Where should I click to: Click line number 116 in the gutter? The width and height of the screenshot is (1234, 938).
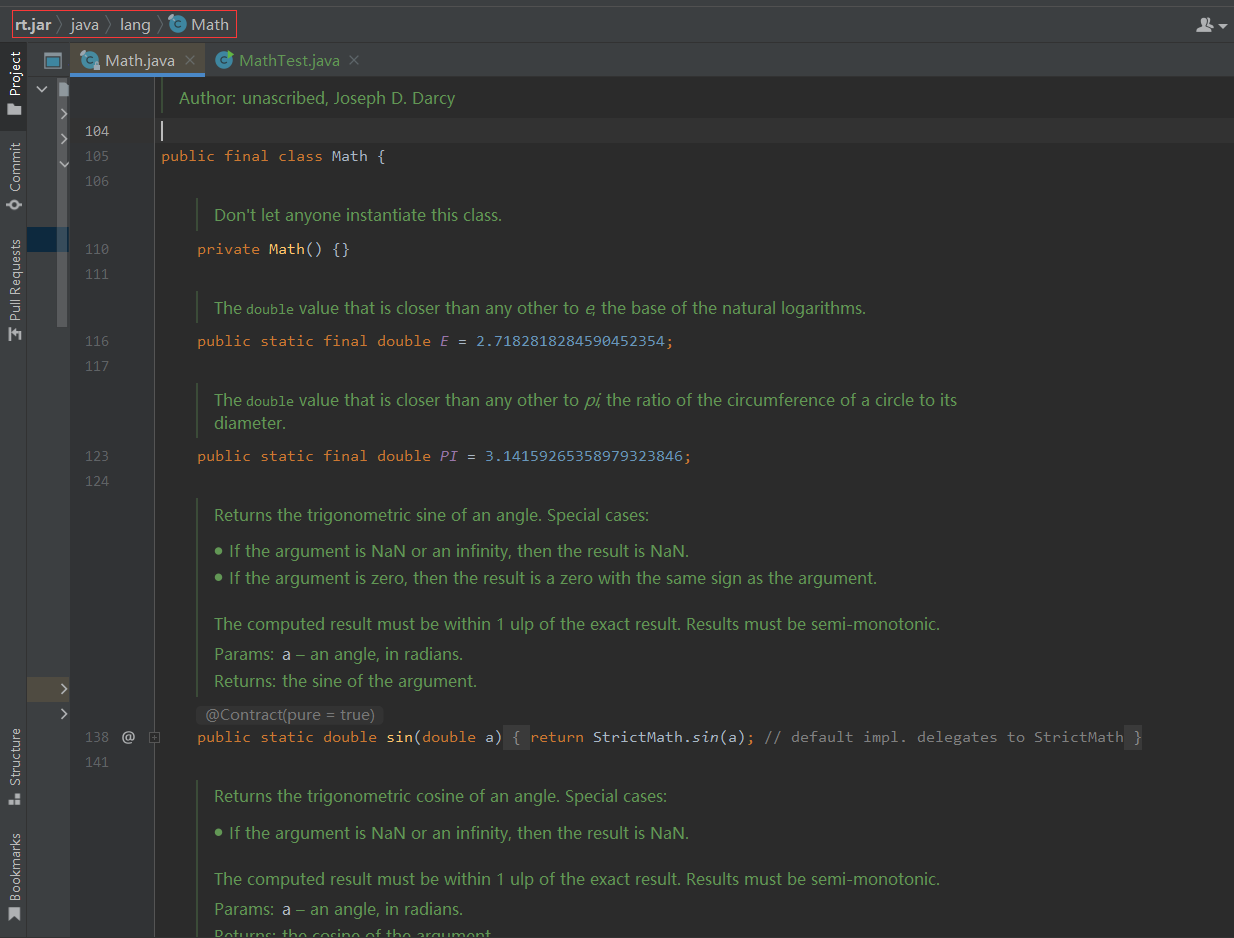pos(97,341)
